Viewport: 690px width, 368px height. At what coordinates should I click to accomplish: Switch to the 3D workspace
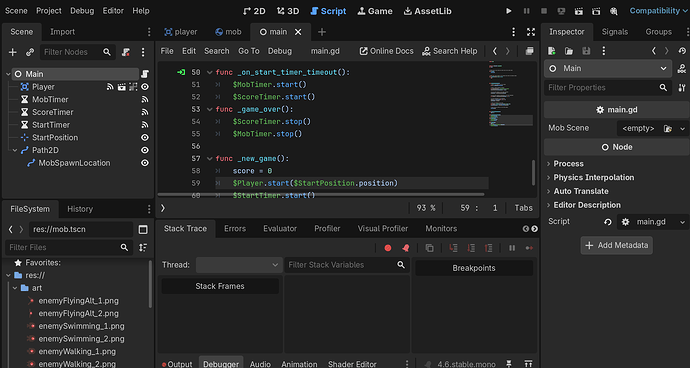pyautogui.click(x=288, y=11)
